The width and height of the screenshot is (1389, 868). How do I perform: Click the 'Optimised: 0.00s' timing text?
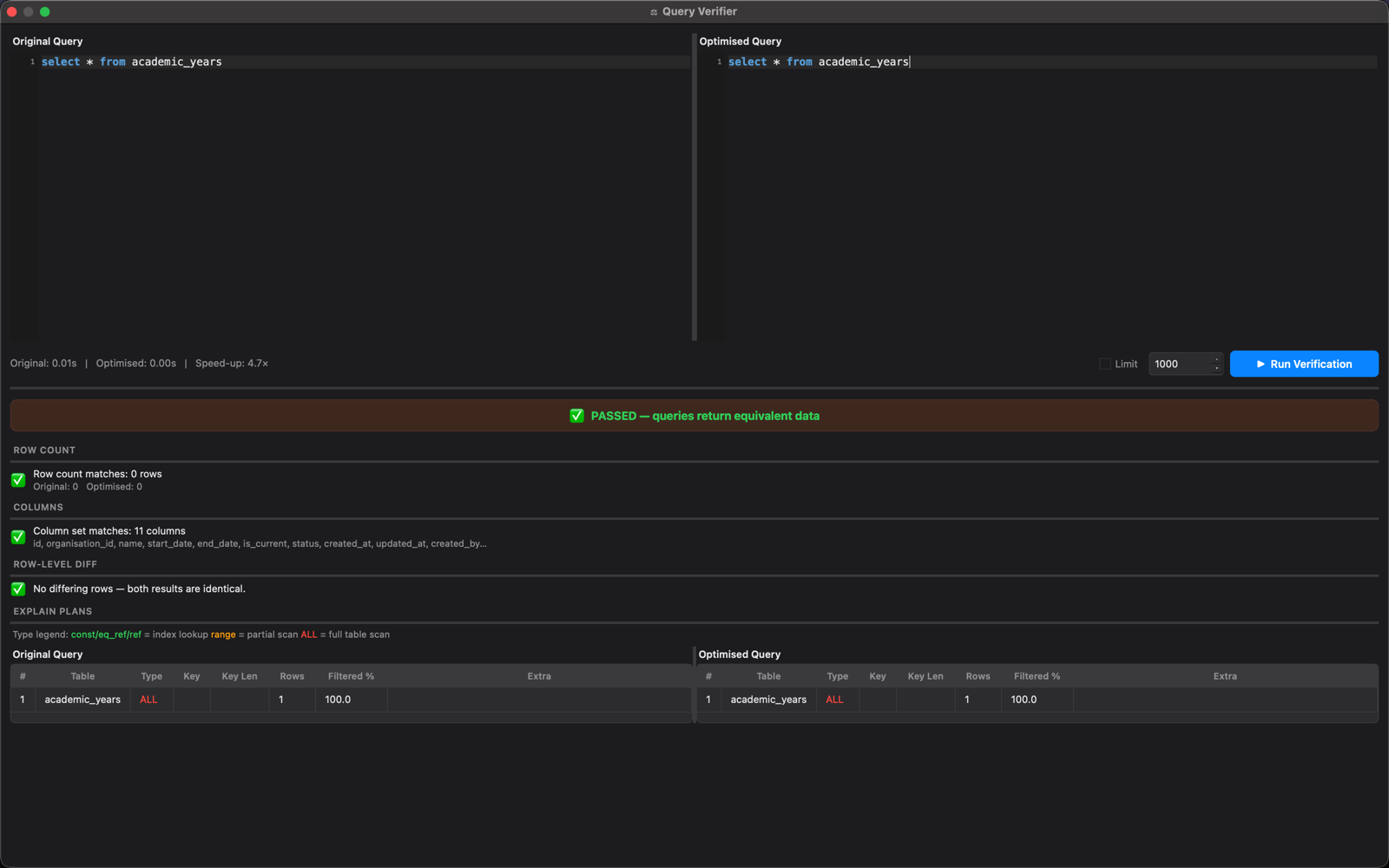tap(136, 364)
